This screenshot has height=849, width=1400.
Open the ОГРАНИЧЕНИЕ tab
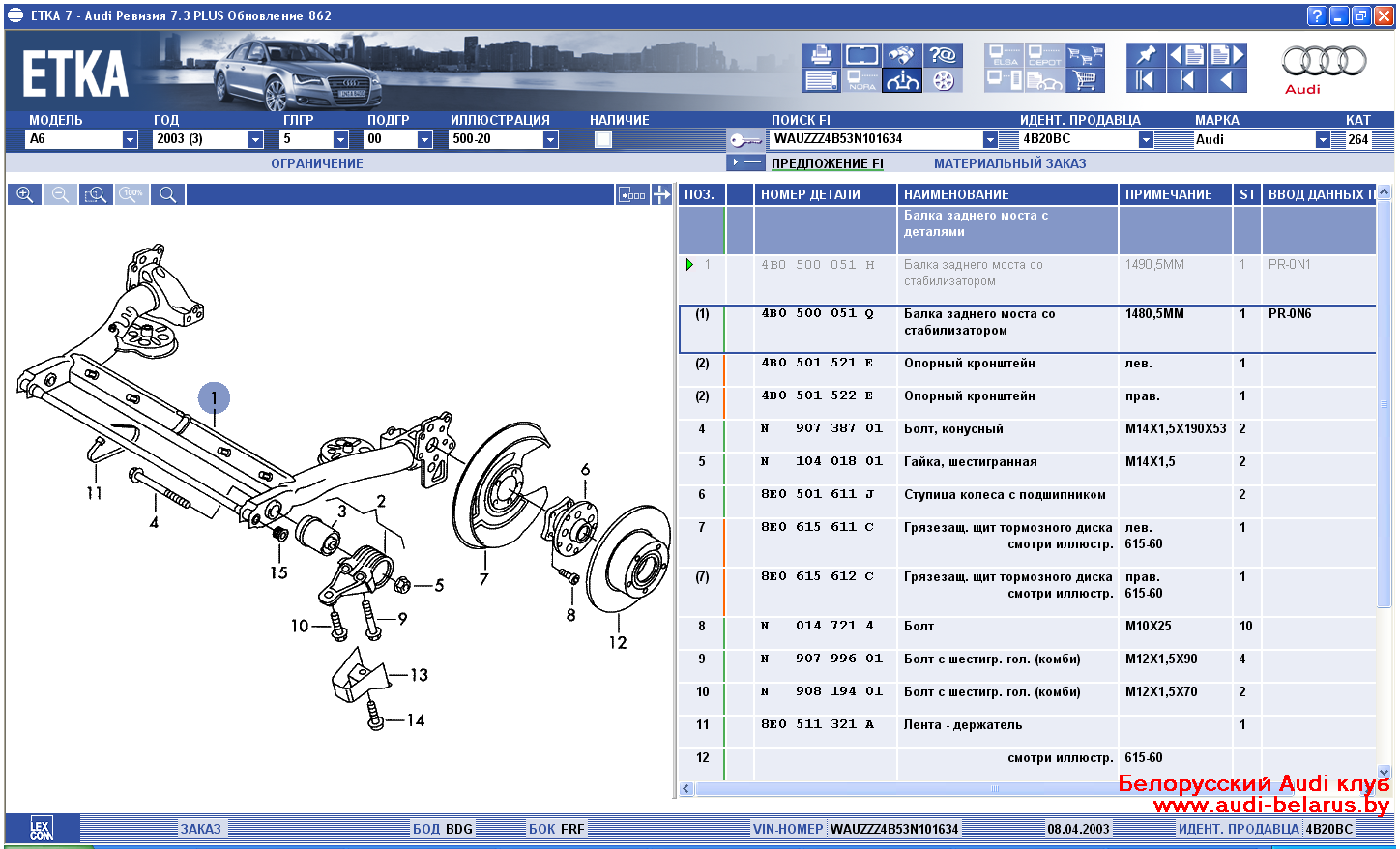(x=317, y=163)
